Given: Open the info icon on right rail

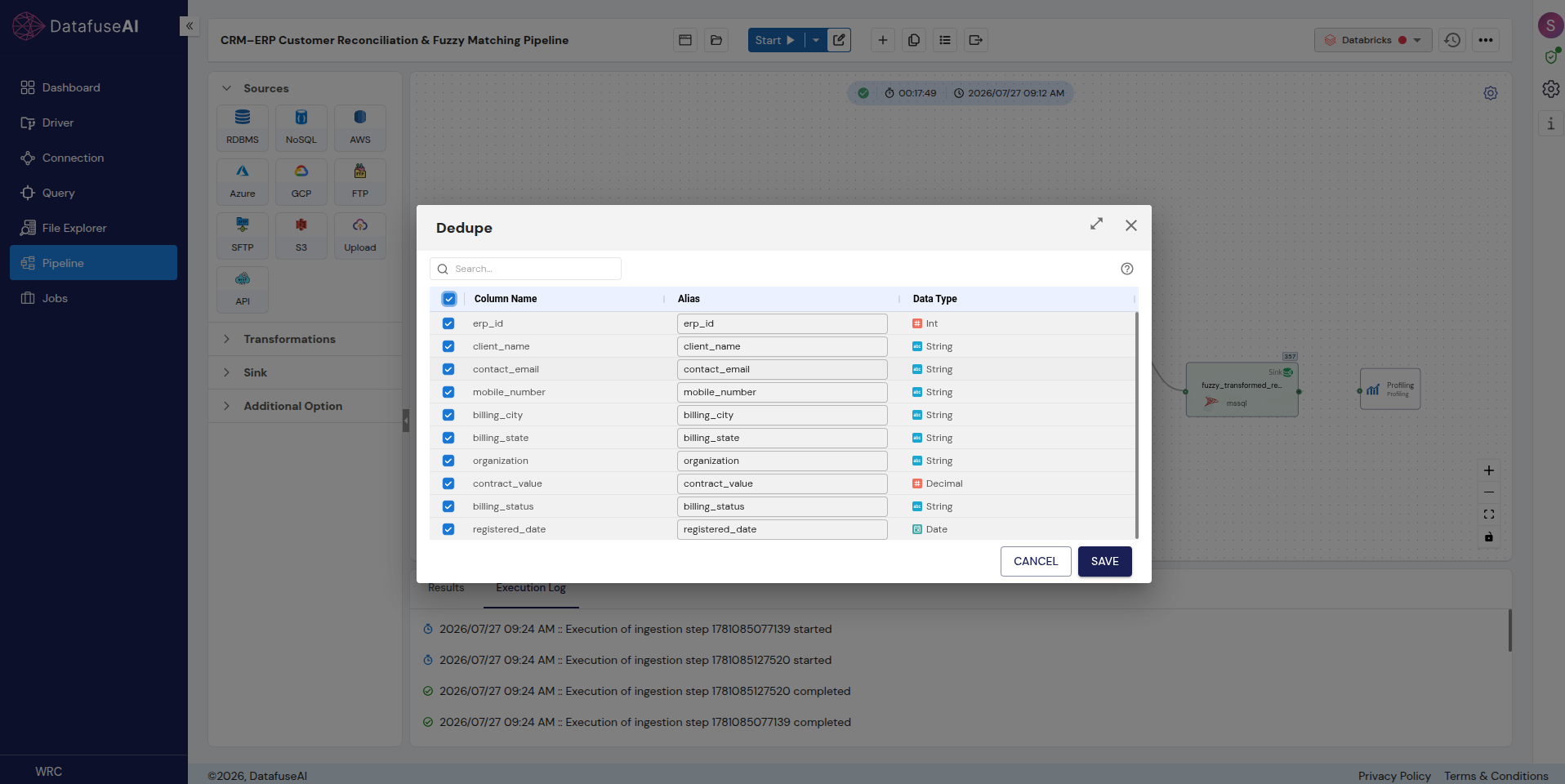Looking at the screenshot, I should [x=1550, y=124].
